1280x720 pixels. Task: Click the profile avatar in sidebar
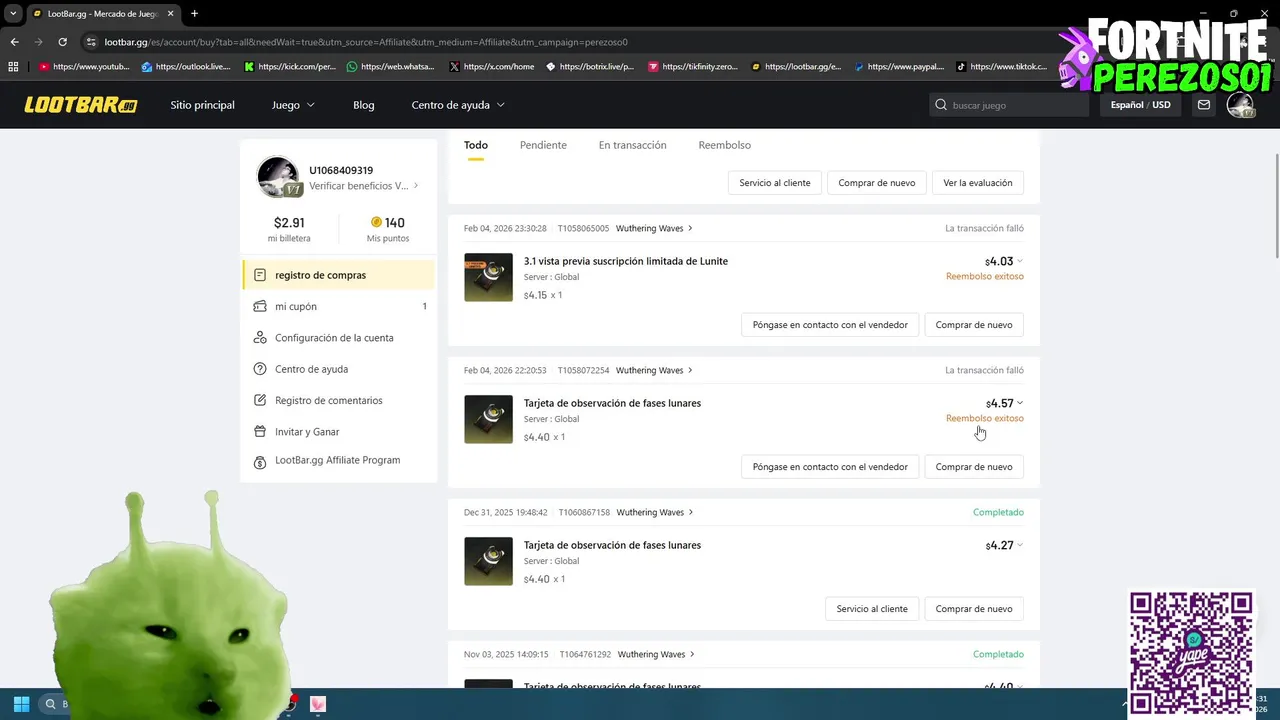click(278, 177)
